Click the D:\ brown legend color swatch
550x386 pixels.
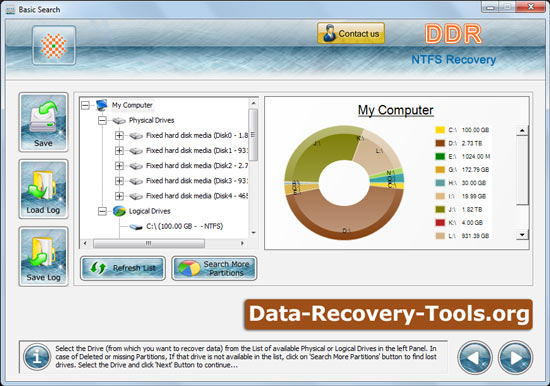click(x=440, y=143)
